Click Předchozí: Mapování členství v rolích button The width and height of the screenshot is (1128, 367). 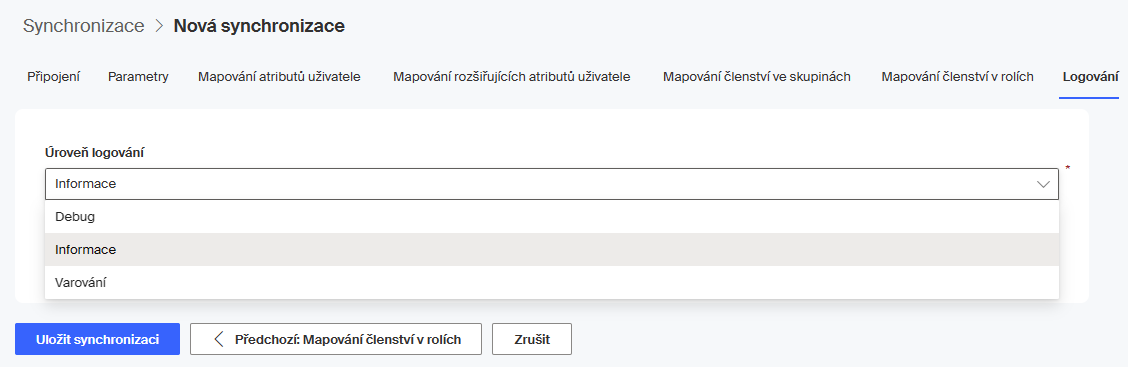[336, 339]
